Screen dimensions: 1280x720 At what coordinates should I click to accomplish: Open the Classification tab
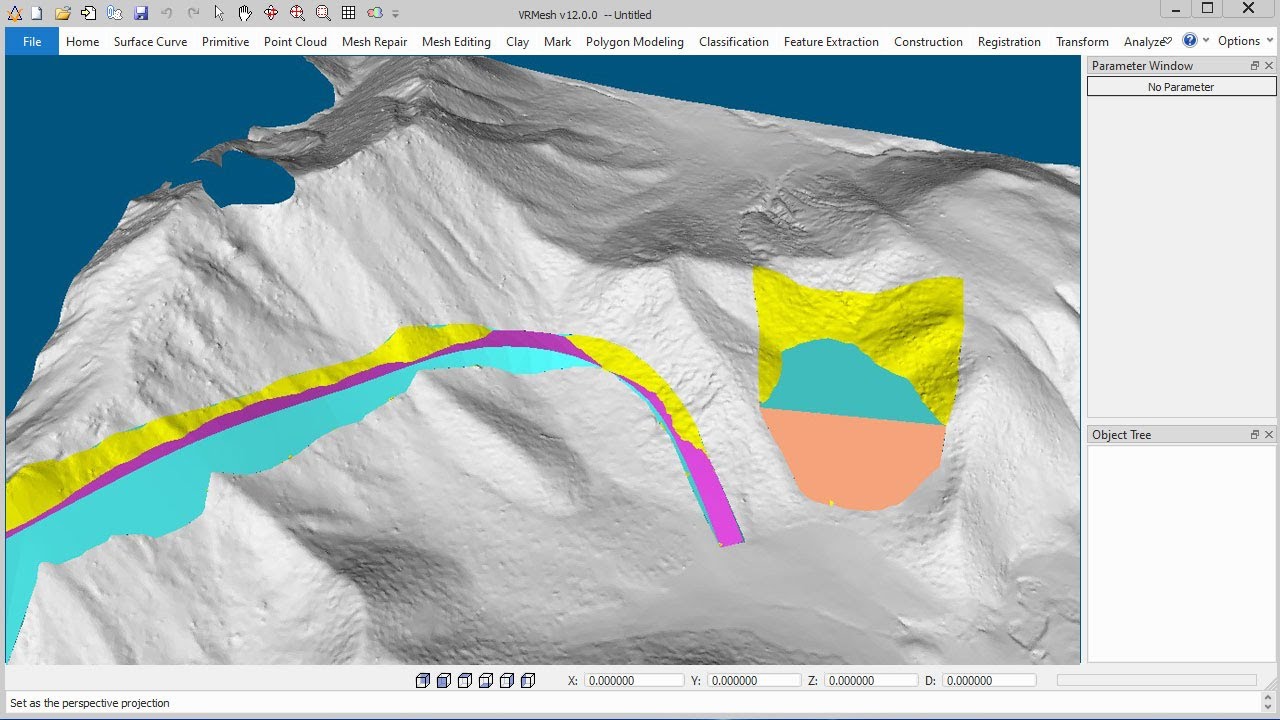pos(734,42)
